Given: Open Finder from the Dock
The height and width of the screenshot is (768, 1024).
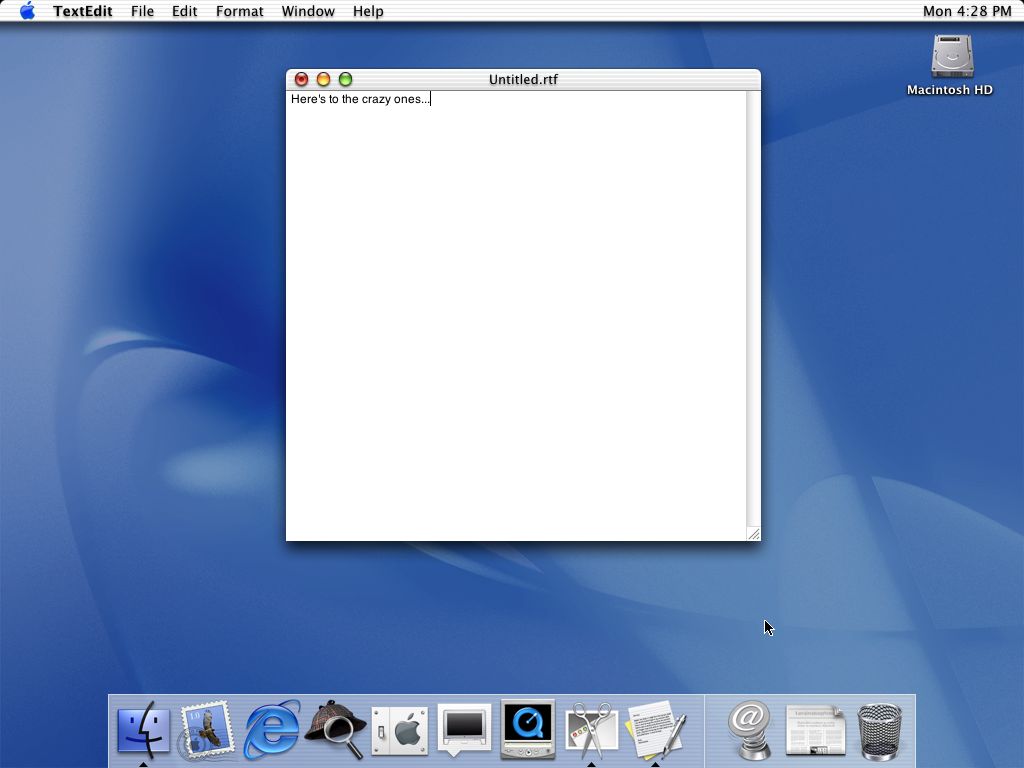Looking at the screenshot, I should coord(143,730).
